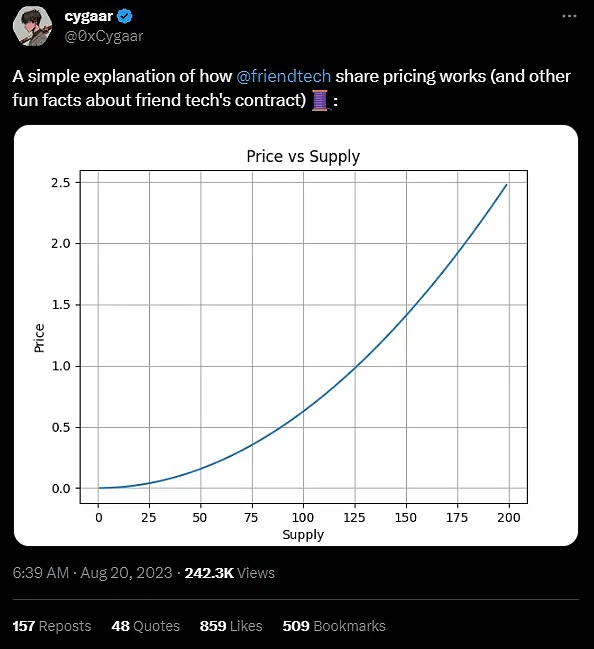Click the 509 Bookmarks count

(x=334, y=626)
